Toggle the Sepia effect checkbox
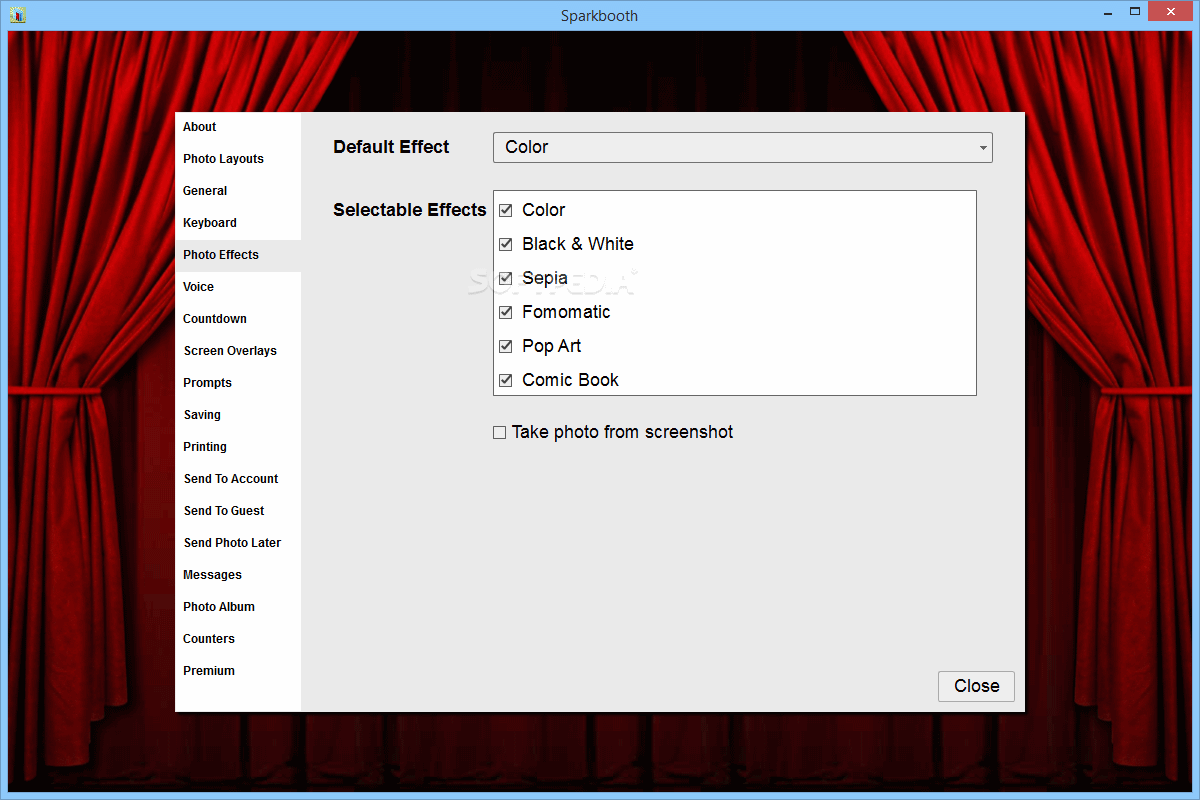 pos(506,278)
